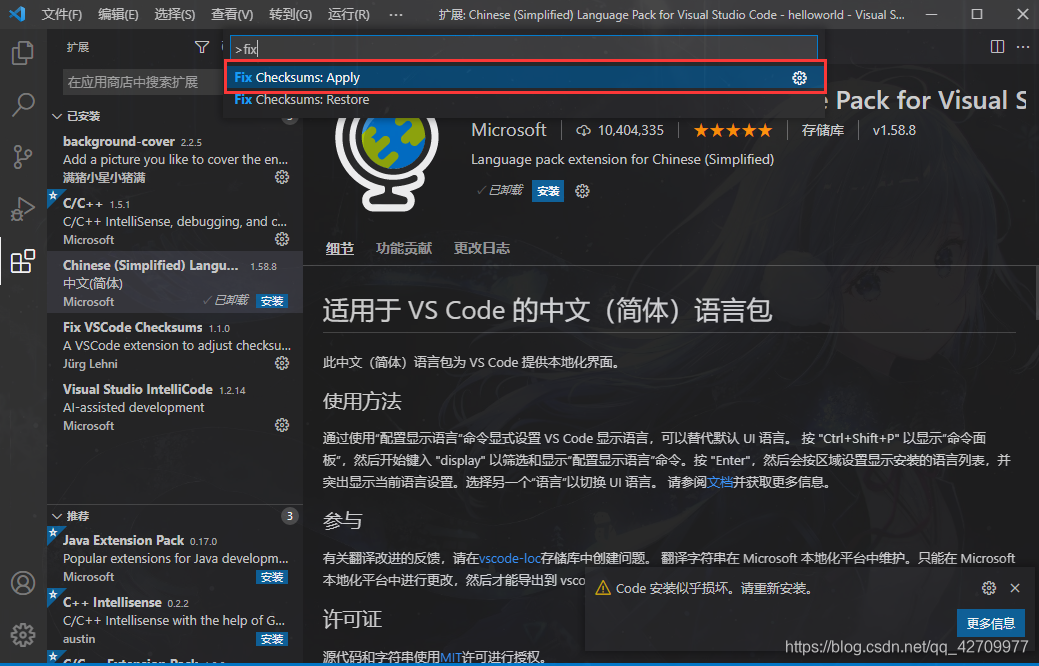
Task: Run Fix Checksums: Apply command
Action: [525, 78]
